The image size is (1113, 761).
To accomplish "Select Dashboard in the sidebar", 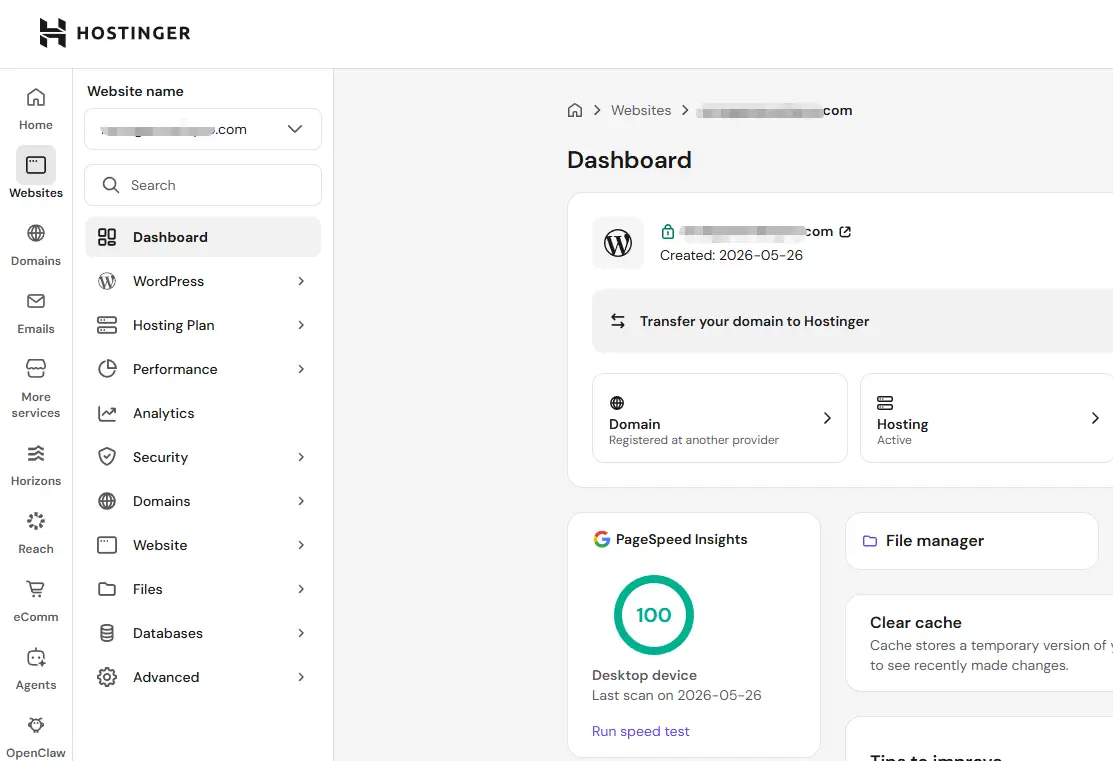I will pos(203,237).
